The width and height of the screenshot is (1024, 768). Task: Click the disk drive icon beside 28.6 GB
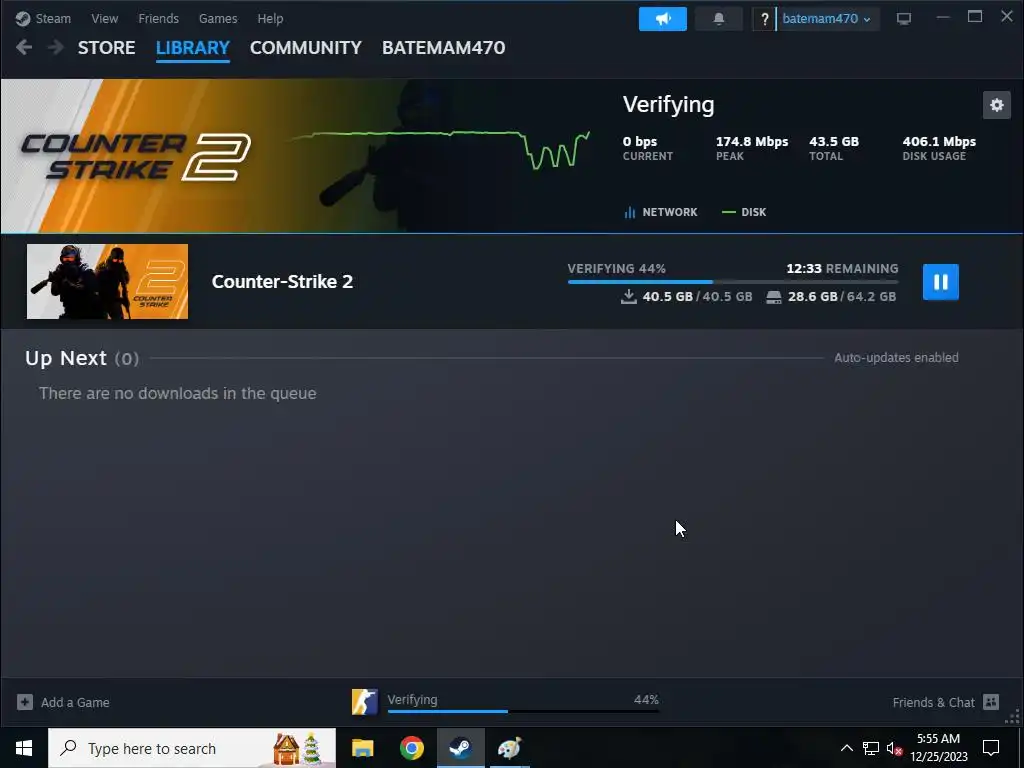773,298
